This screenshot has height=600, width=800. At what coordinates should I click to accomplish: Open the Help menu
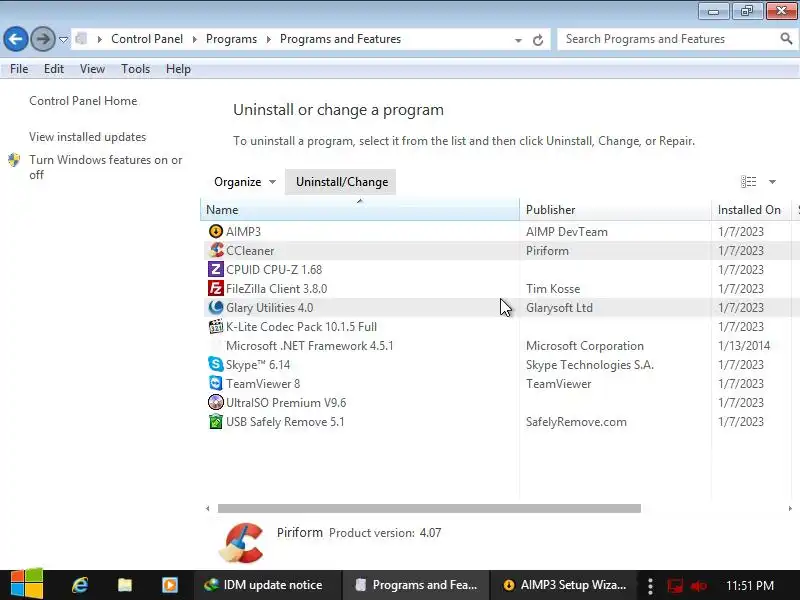[x=178, y=69]
